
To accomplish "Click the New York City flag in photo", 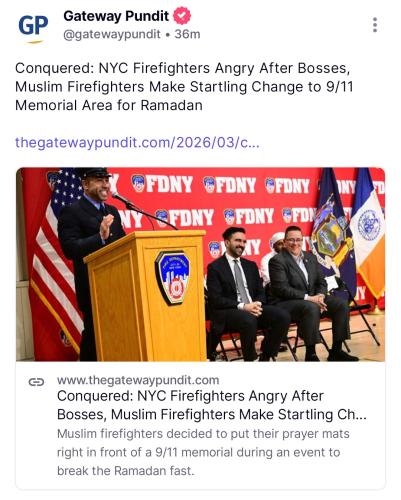I will pos(368,233).
